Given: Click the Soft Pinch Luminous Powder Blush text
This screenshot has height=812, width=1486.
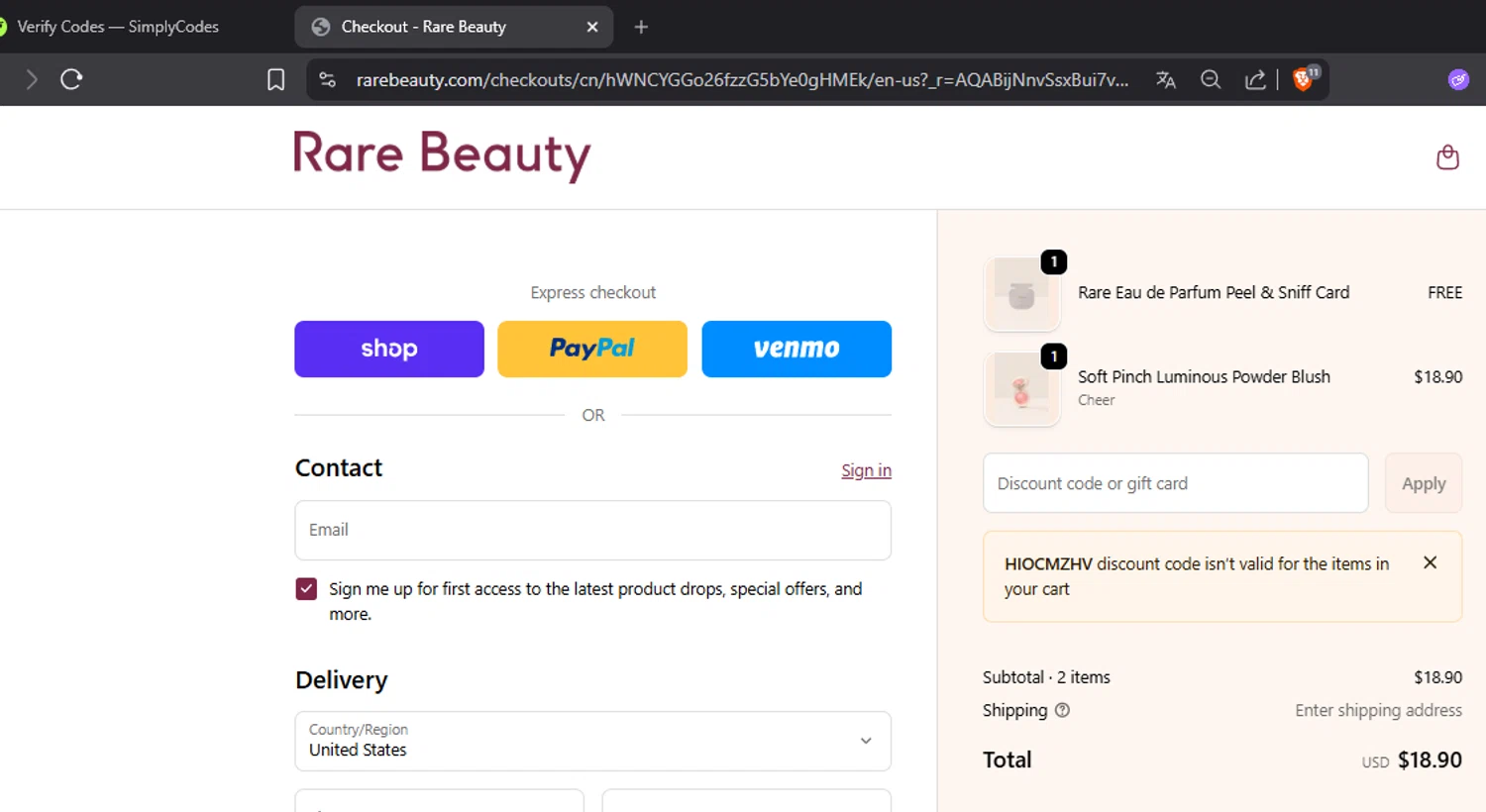Looking at the screenshot, I should click(x=1204, y=376).
